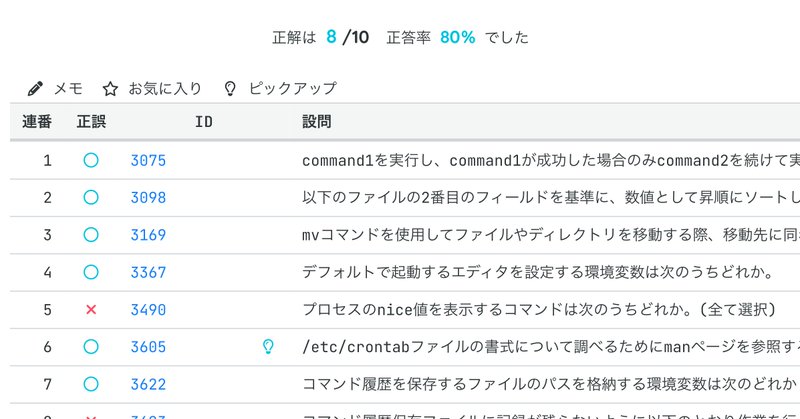Click the 設問 column header
800x419 pixels.
tap(317, 122)
